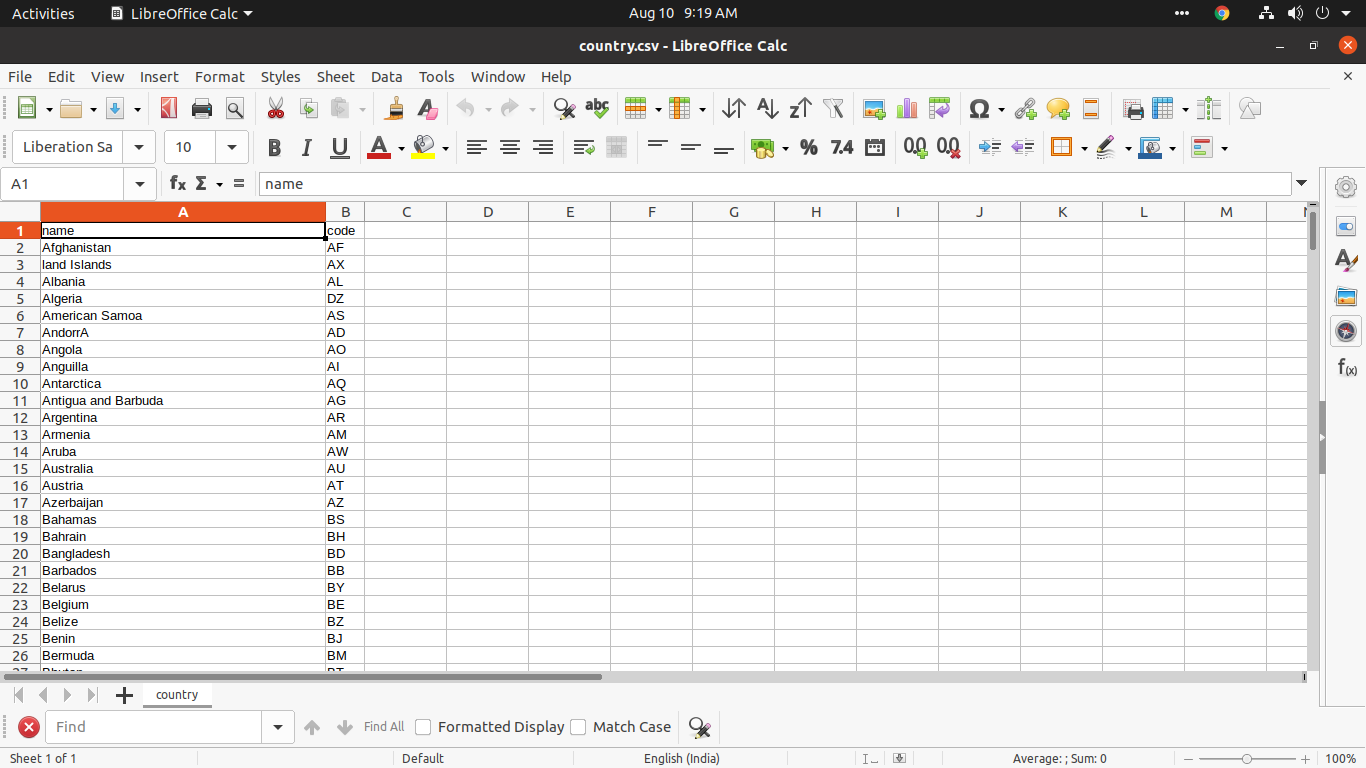This screenshot has width=1366, height=768.
Task: Apply percent format to the cell
Action: tap(808, 147)
